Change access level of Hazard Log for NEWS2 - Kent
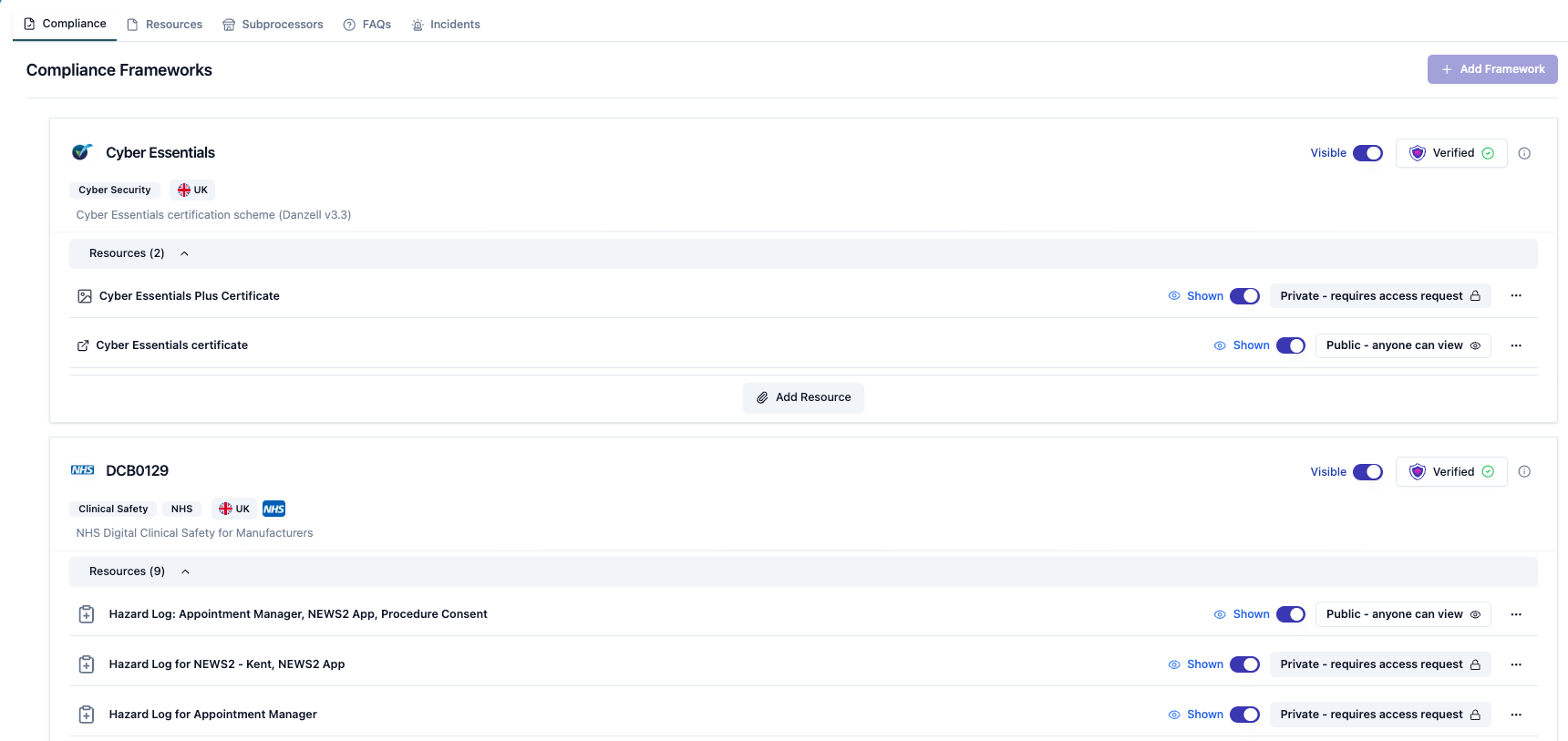Viewport: 1568px width, 741px height. click(x=1380, y=664)
